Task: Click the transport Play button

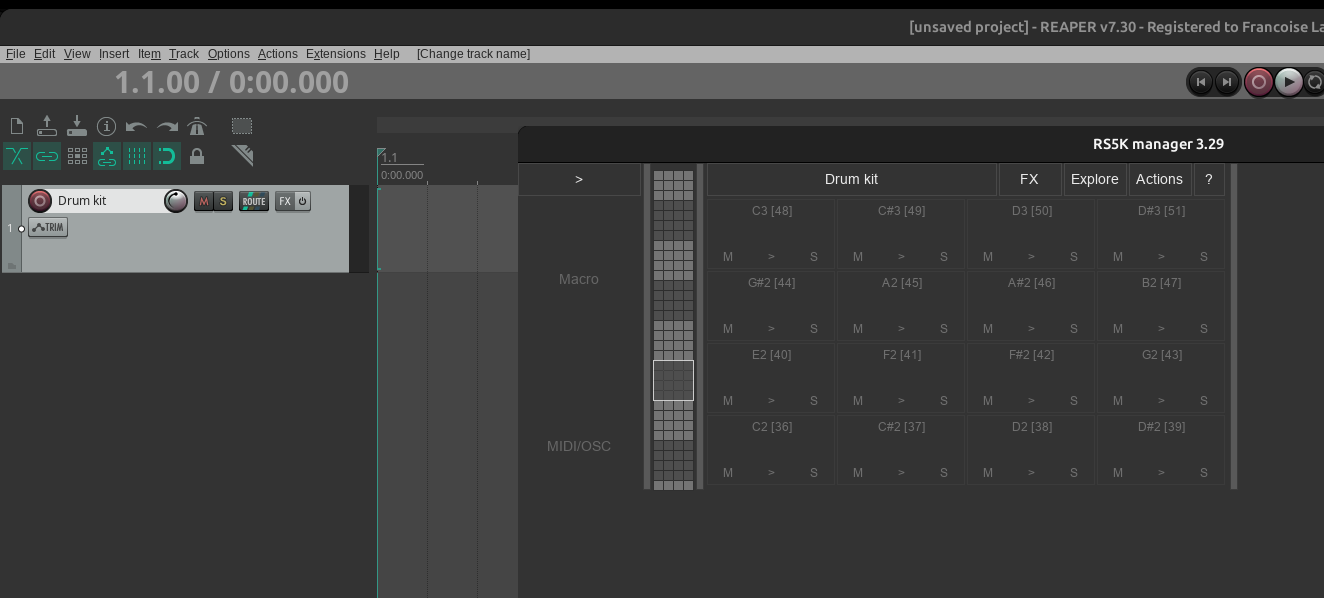Action: coord(1289,82)
